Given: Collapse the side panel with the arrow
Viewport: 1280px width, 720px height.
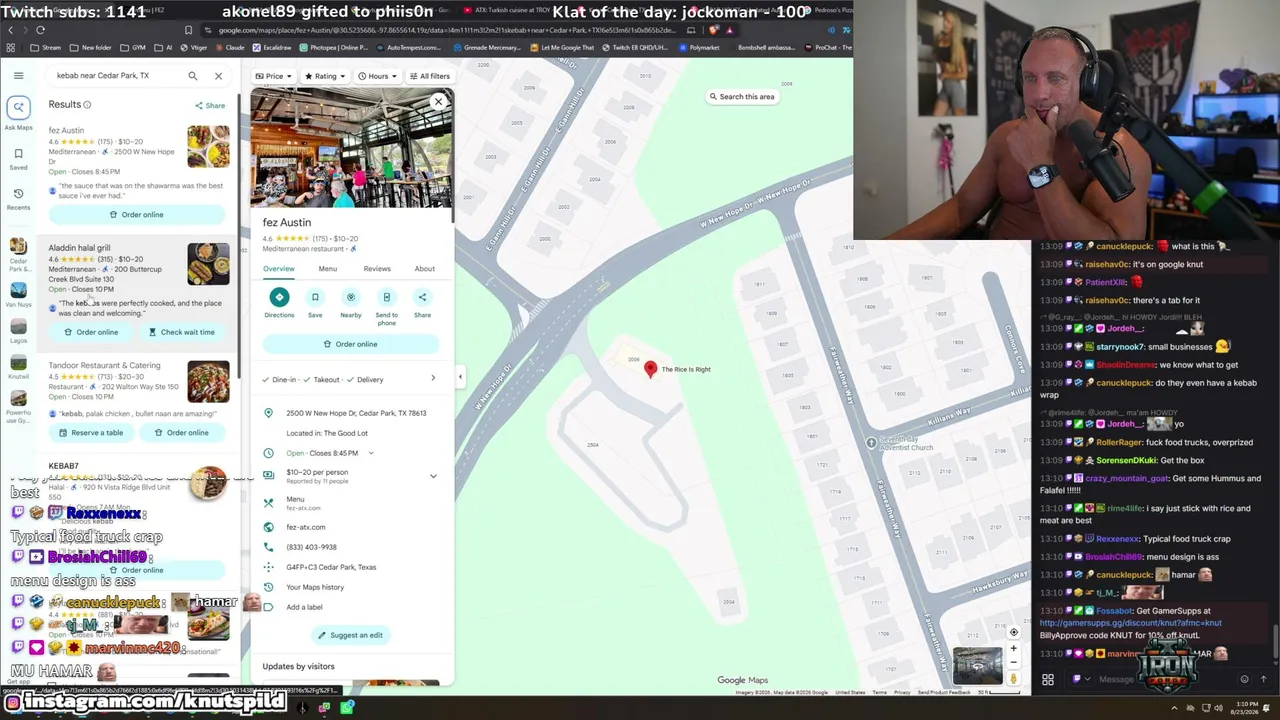Looking at the screenshot, I should coord(460,377).
